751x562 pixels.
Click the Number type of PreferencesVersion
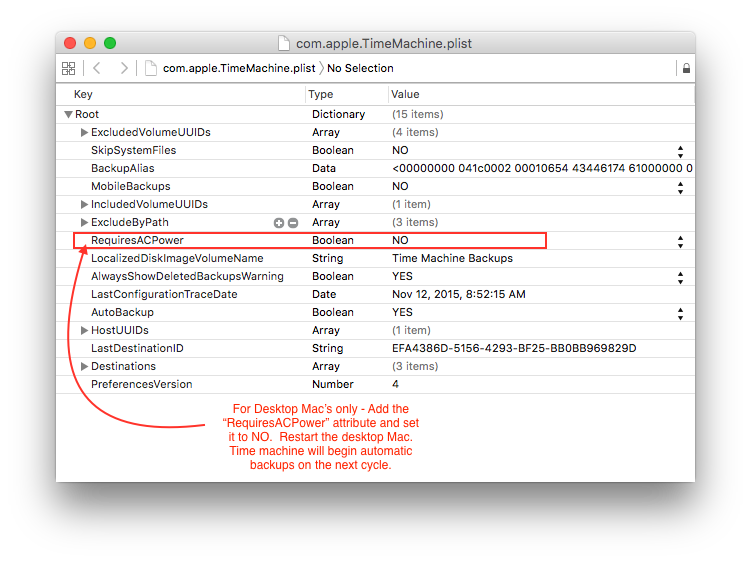coord(333,384)
